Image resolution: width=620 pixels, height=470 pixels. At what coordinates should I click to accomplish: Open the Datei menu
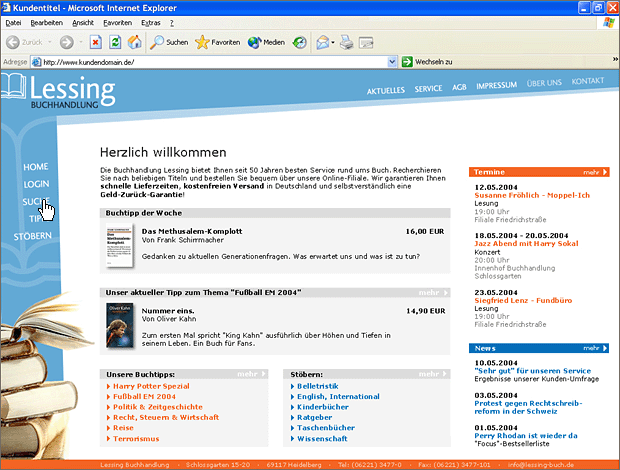point(13,23)
